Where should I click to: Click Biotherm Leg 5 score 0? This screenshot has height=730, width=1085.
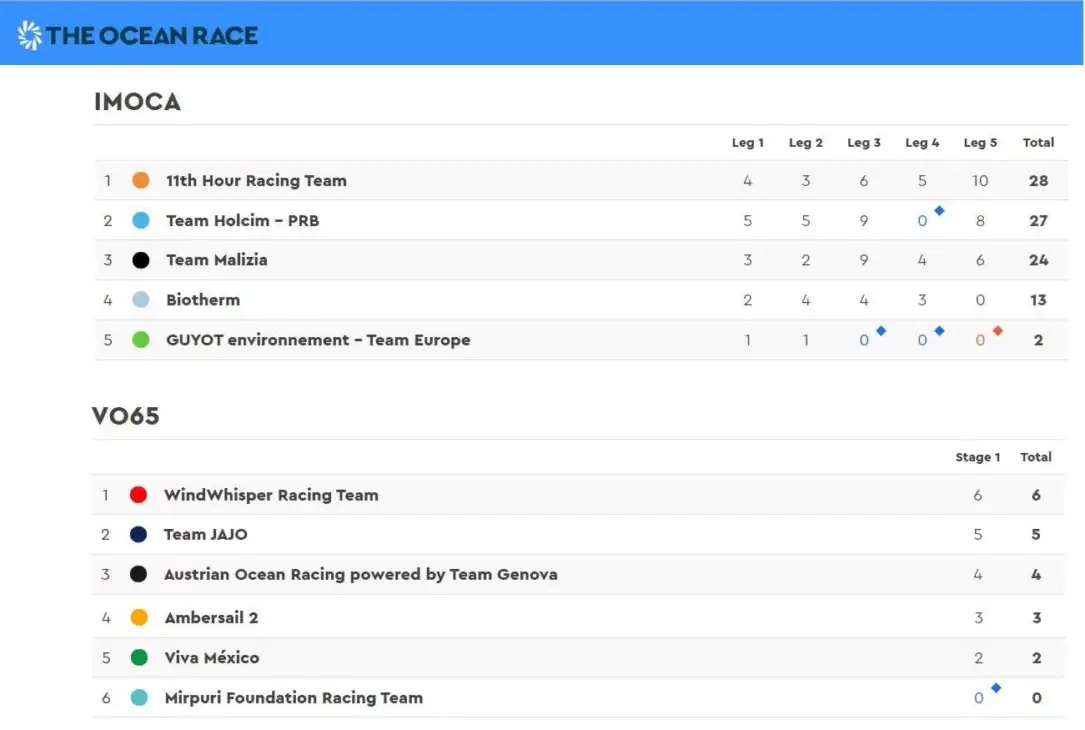pyautogui.click(x=980, y=300)
